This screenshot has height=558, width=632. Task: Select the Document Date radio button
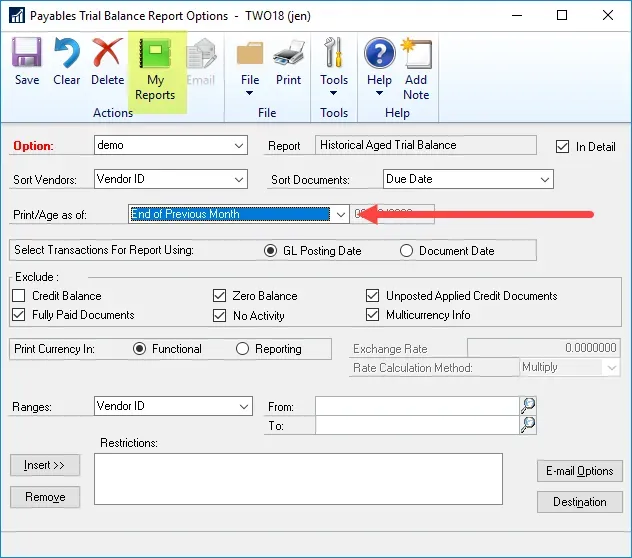click(406, 250)
